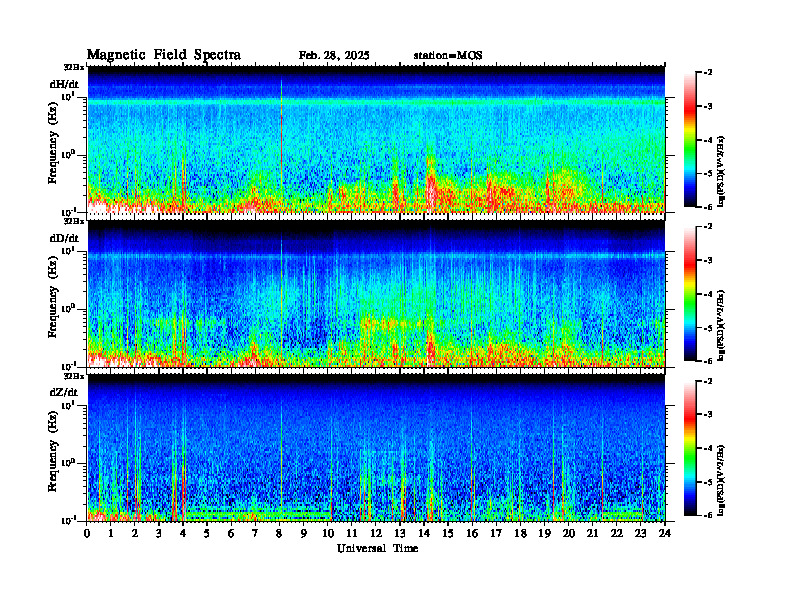
Task: Click the -6 tick on the dH/dt colorbar
Action: pos(708,207)
